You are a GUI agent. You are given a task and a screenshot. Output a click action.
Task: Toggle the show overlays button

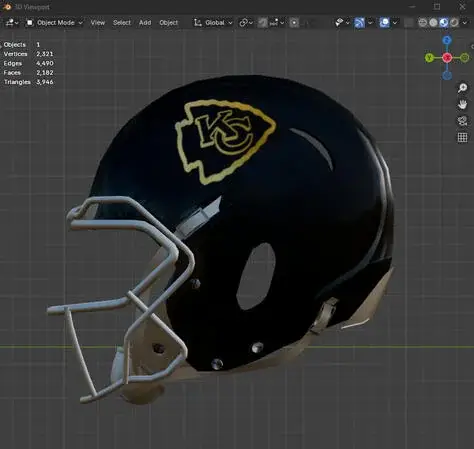(384, 23)
